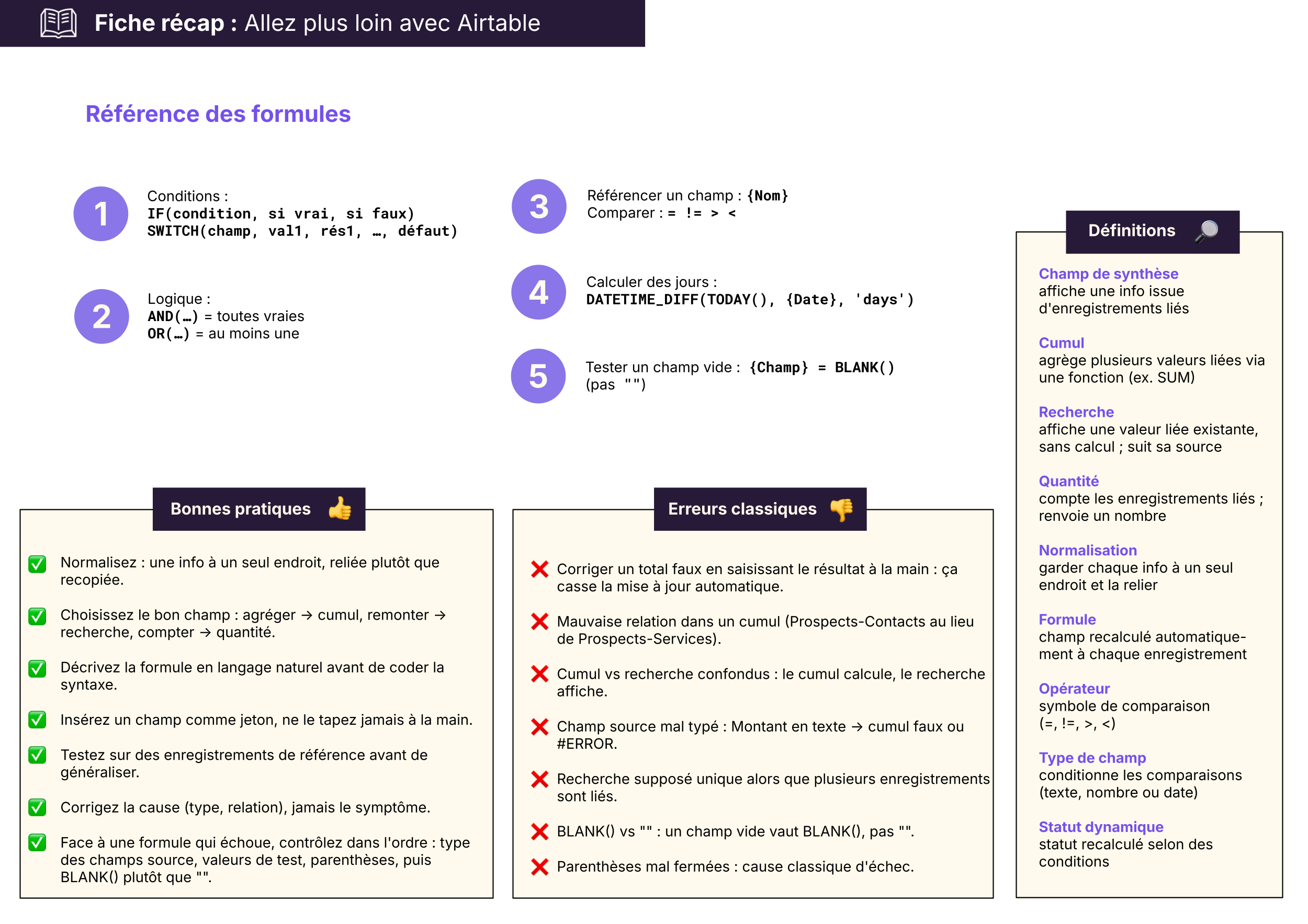
Task: Click the 'Fiche récap :' header title
Action: (166, 24)
